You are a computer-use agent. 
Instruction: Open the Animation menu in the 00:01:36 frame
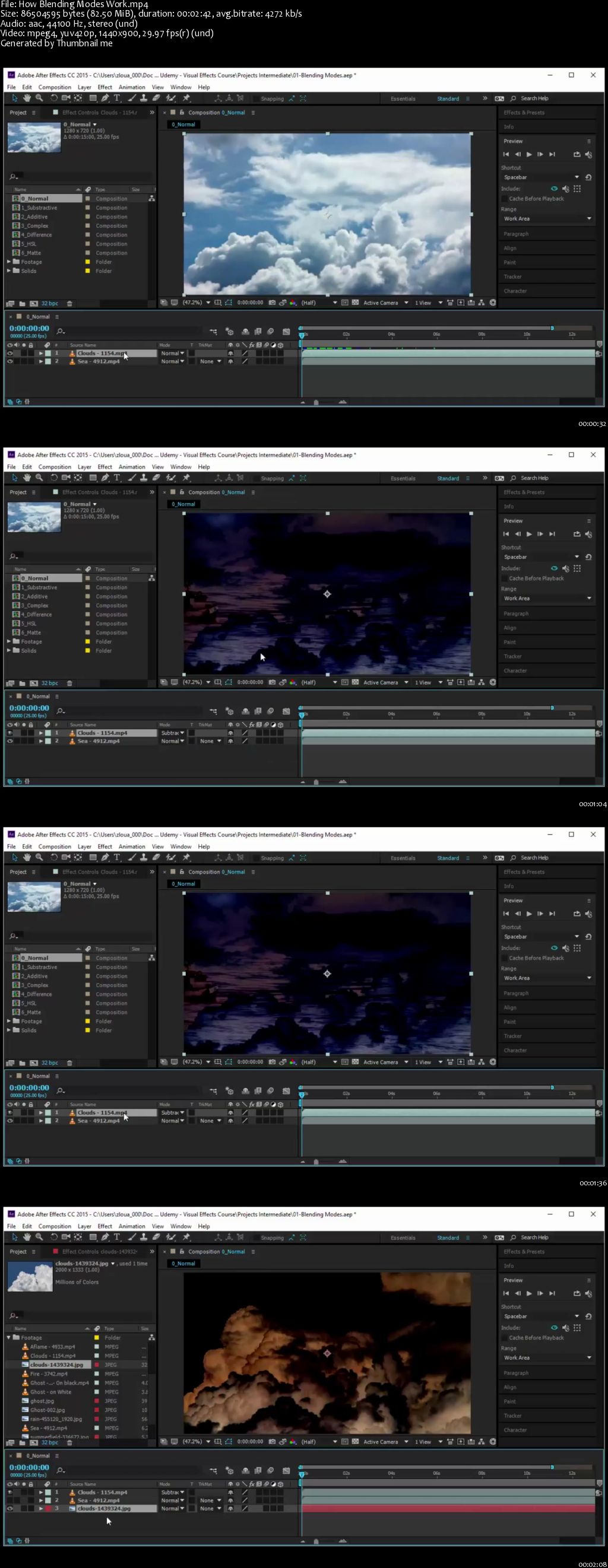pyautogui.click(x=132, y=847)
